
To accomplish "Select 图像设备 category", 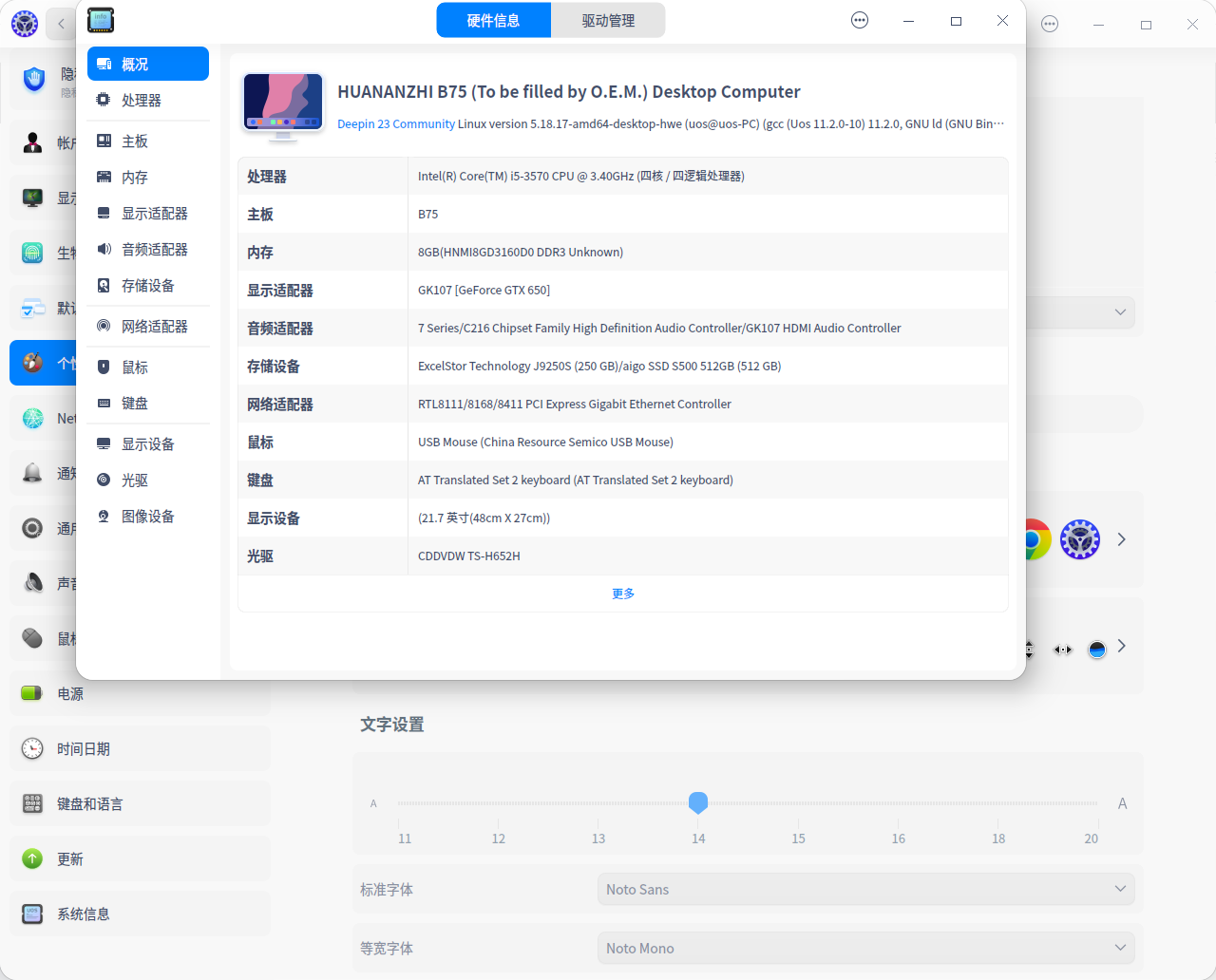I will click(147, 516).
